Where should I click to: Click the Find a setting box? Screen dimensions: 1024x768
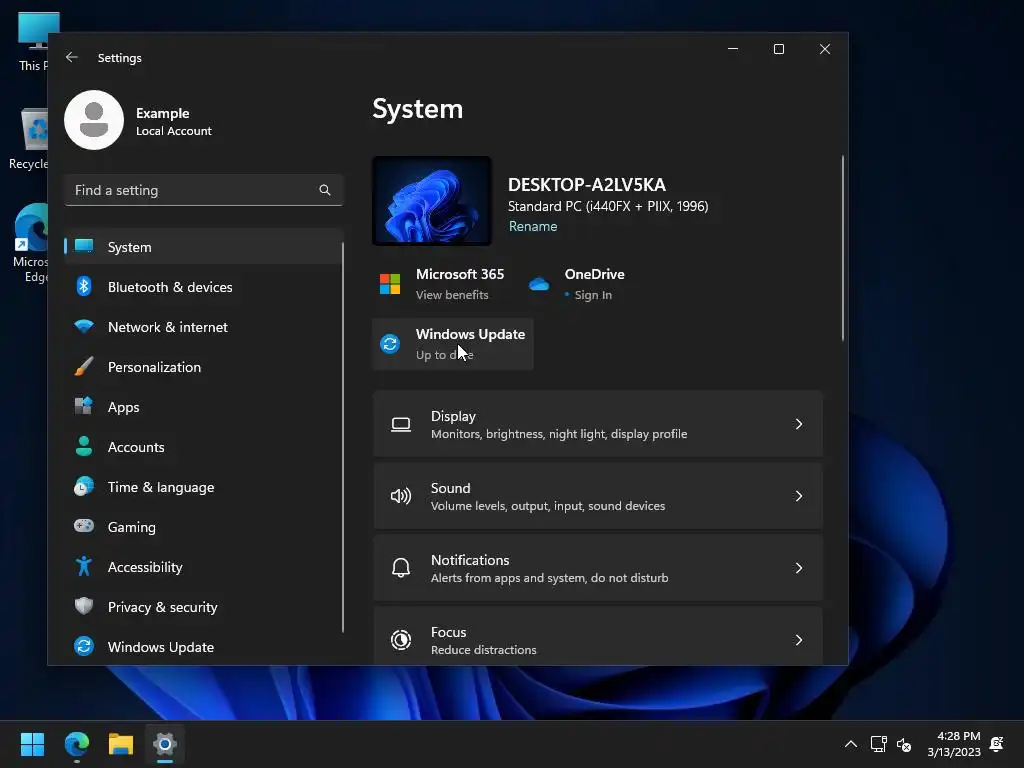203,190
